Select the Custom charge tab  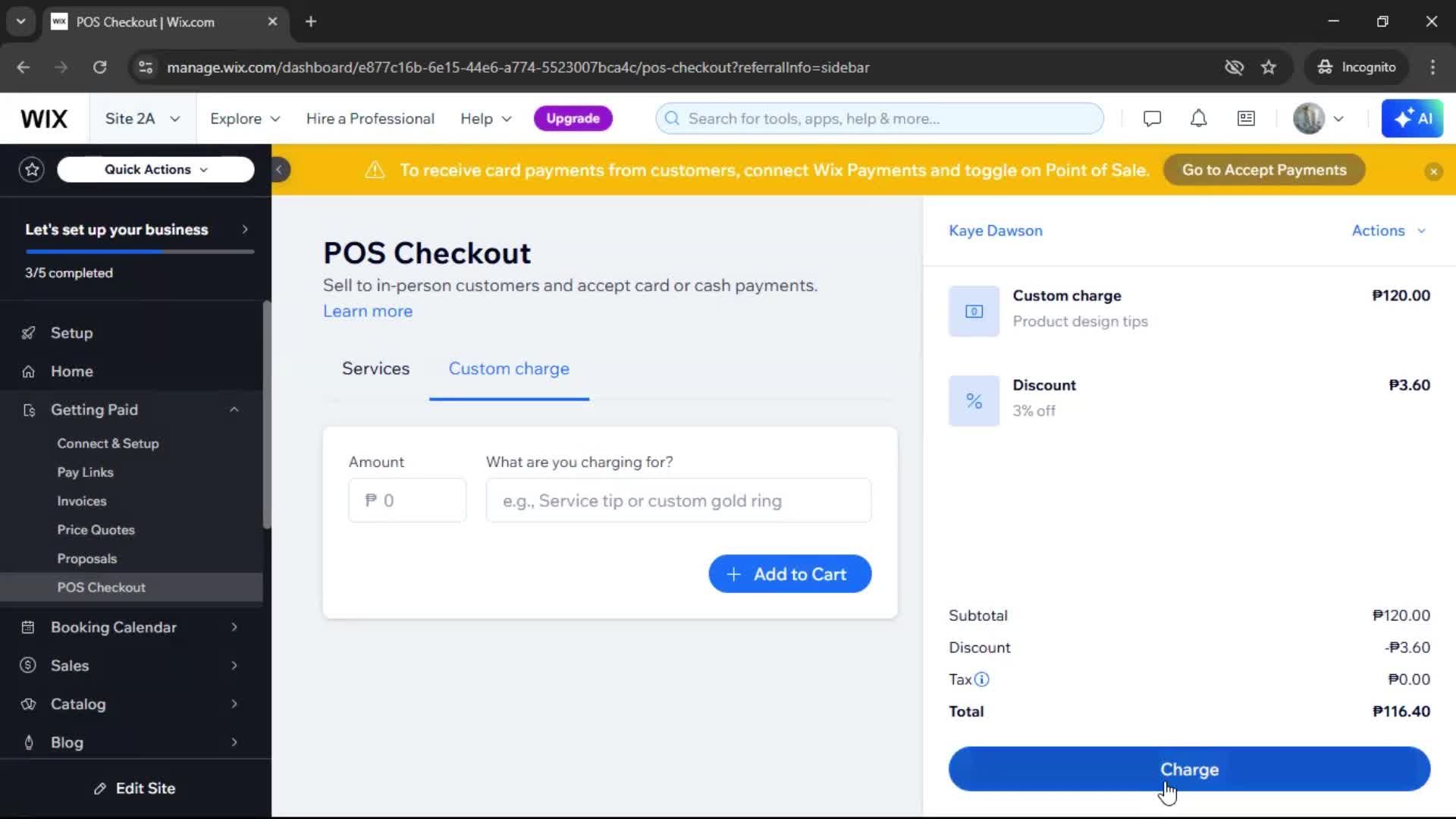coord(509,369)
